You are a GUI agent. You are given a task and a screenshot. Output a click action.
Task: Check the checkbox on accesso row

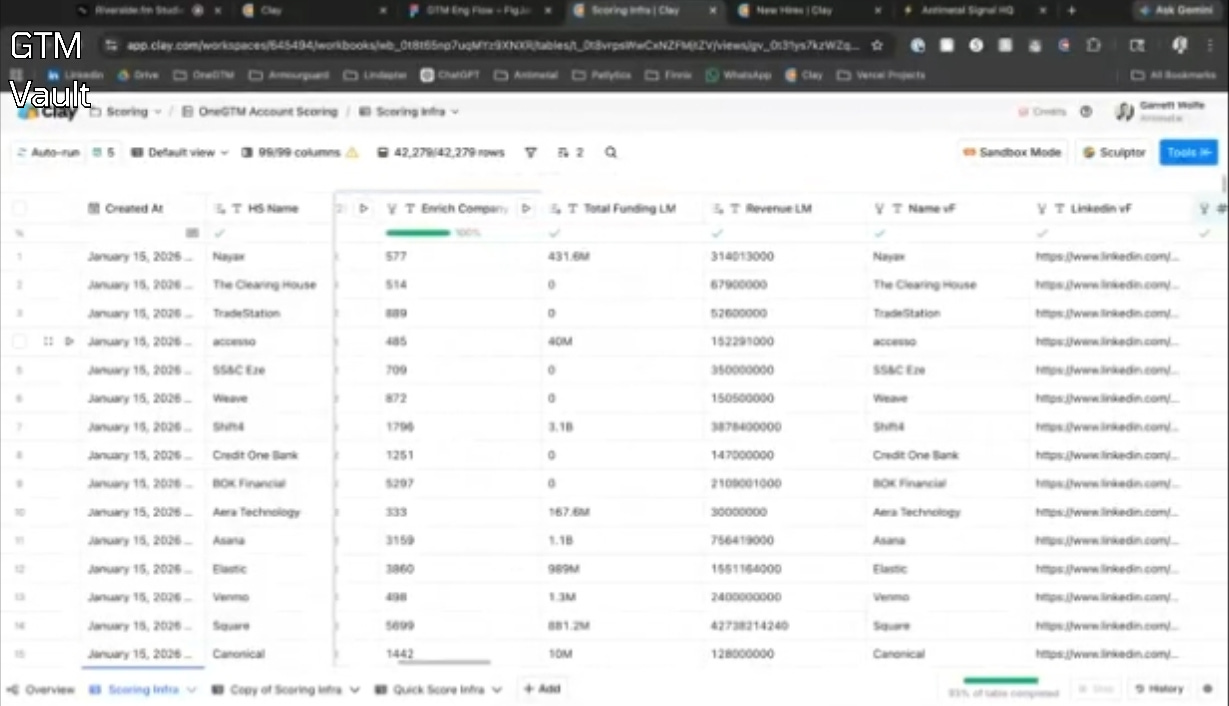pos(20,341)
